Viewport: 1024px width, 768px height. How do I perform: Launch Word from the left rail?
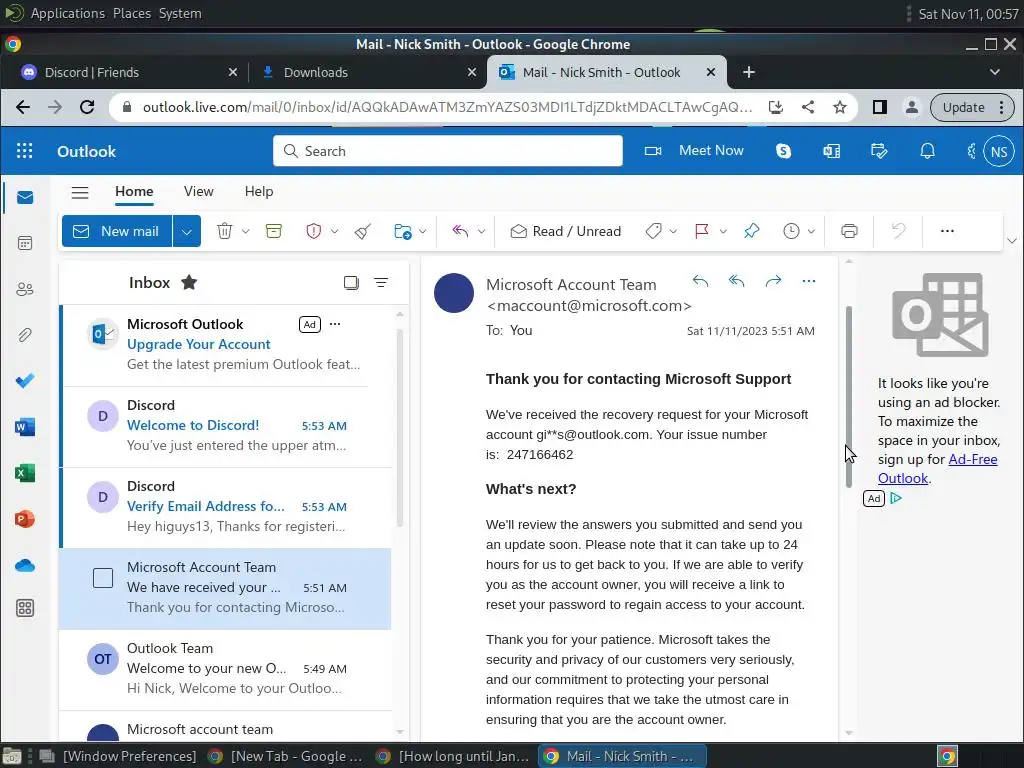tap(25, 427)
